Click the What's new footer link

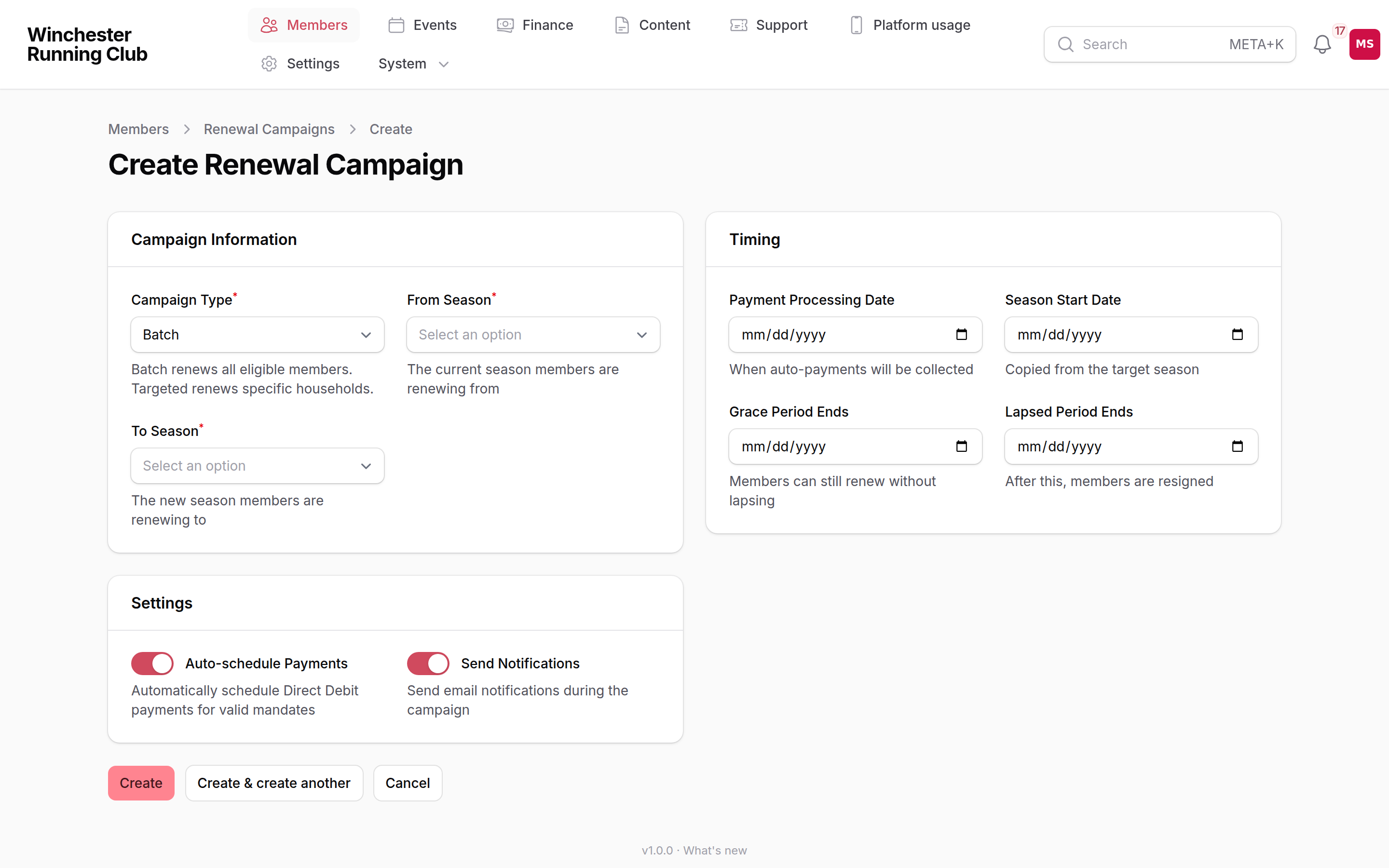[715, 850]
